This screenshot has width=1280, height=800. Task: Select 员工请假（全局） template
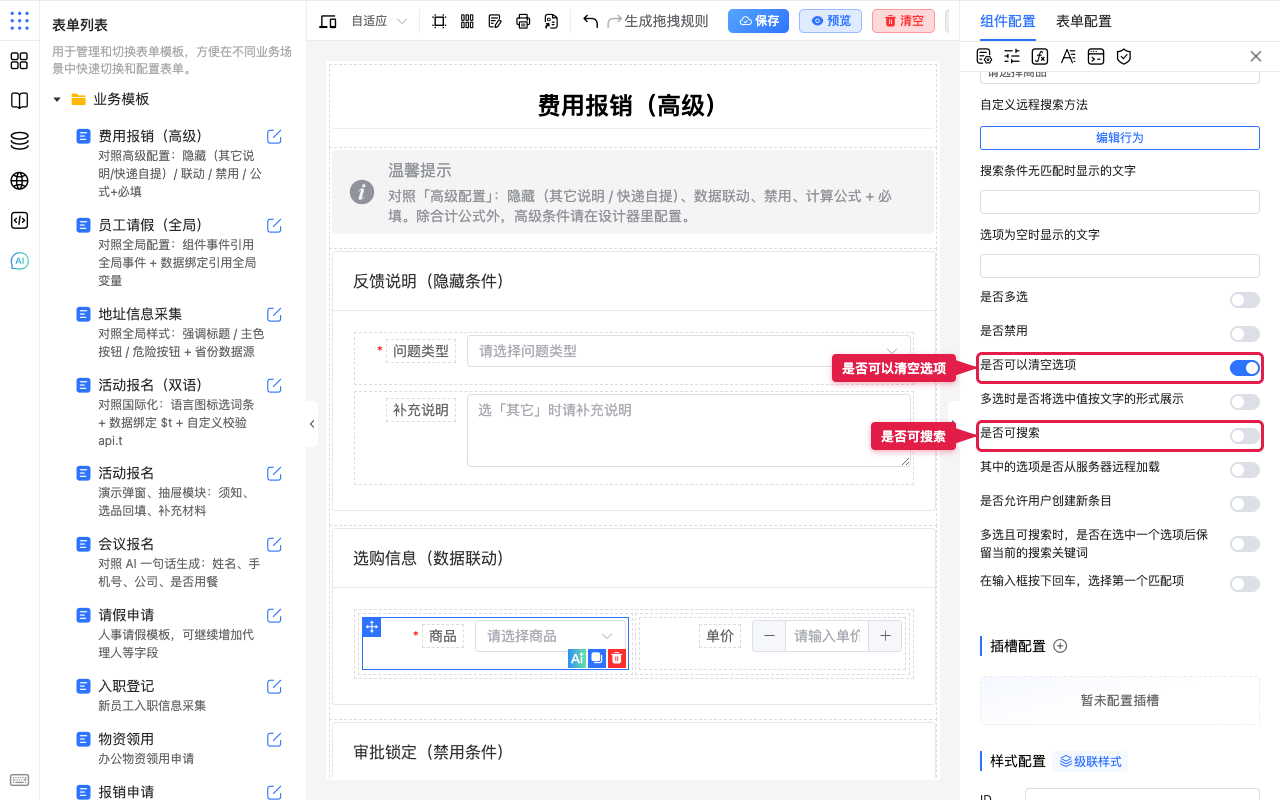(150, 225)
